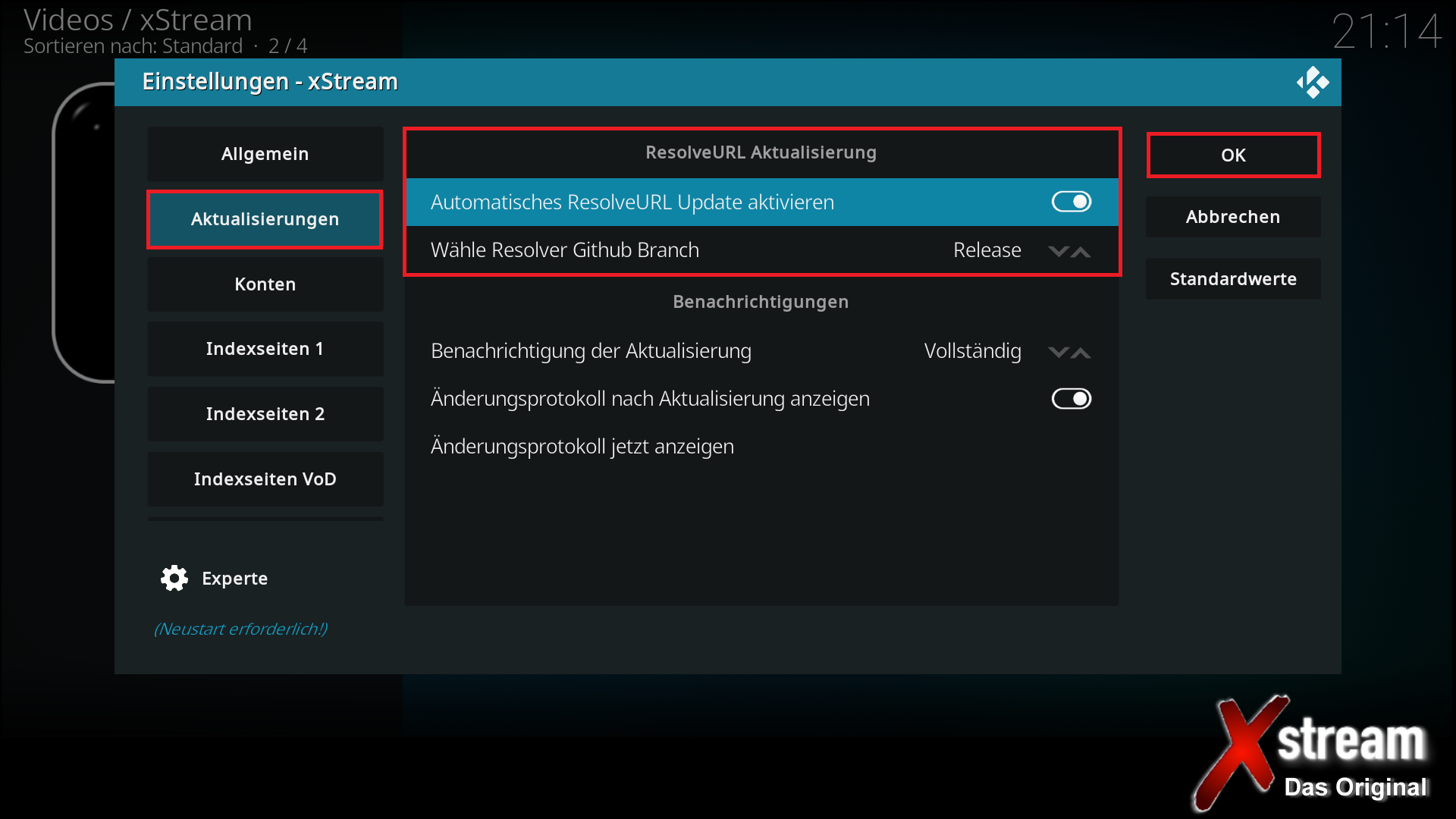Click the Kodi logo in dialog header
Image resolution: width=1456 pixels, height=819 pixels.
pos(1313,82)
